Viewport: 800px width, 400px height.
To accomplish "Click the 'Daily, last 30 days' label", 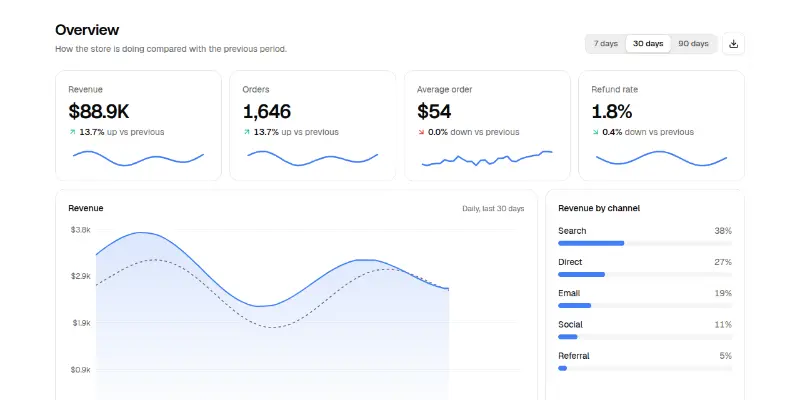I will tap(493, 209).
